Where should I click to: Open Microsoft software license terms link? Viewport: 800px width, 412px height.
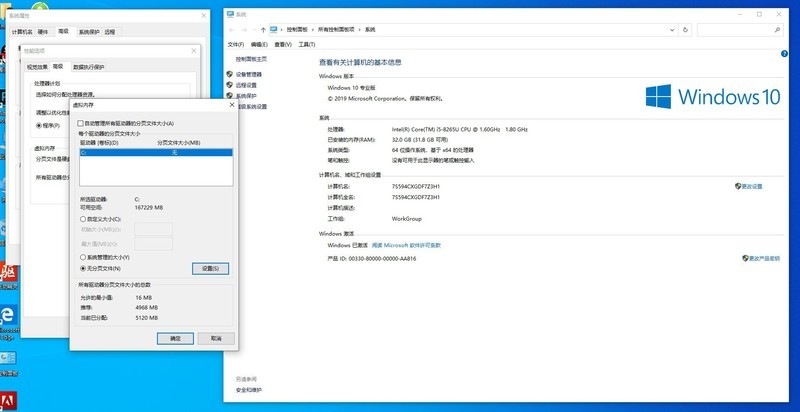coord(406,245)
